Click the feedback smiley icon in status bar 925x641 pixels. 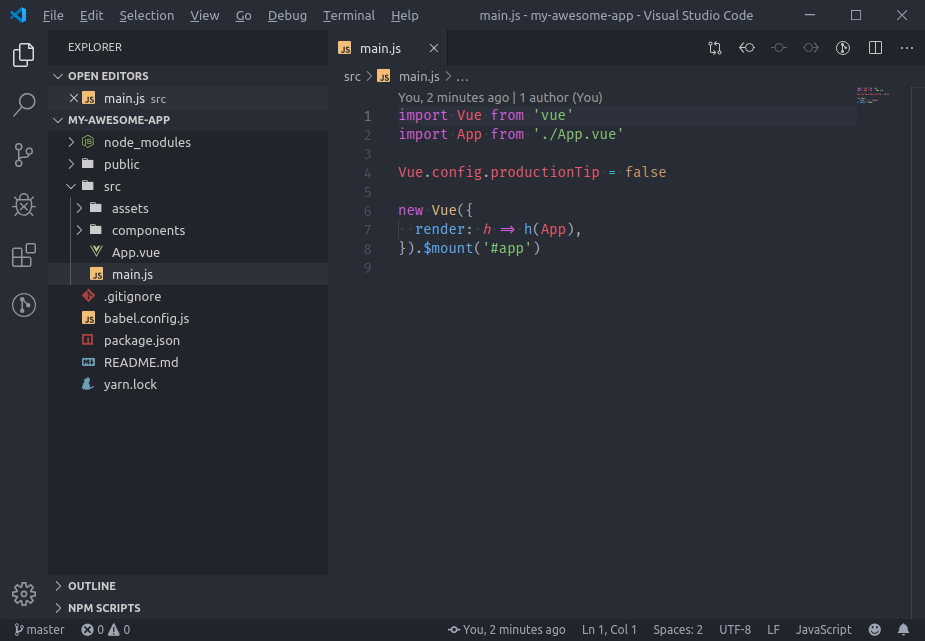click(875, 630)
